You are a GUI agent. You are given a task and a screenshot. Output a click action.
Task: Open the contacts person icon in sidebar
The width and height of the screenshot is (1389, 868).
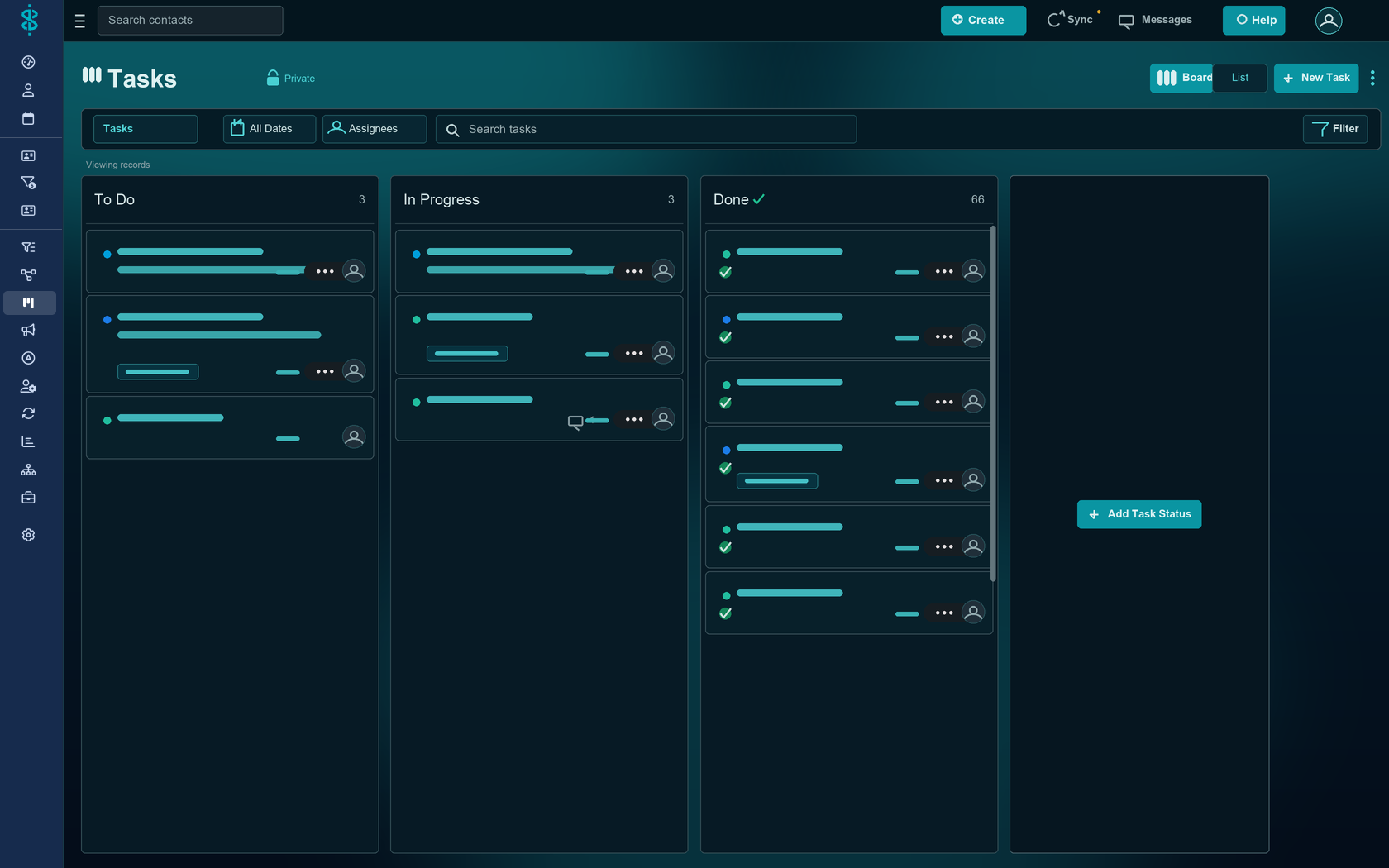(28, 90)
